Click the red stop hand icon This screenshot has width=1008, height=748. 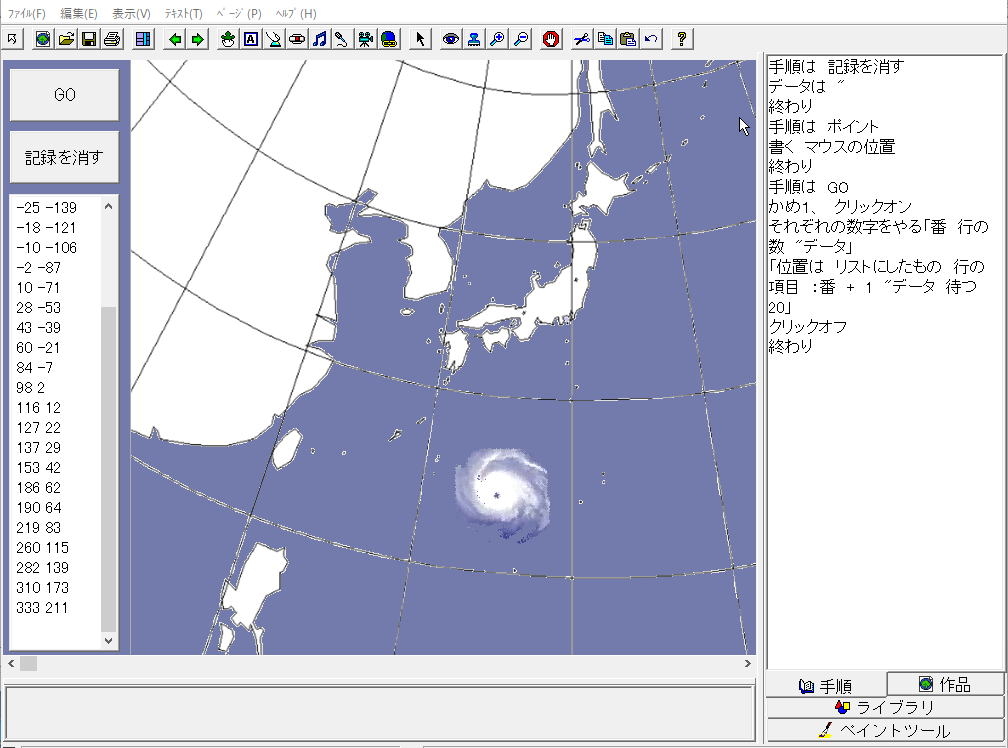click(x=550, y=39)
